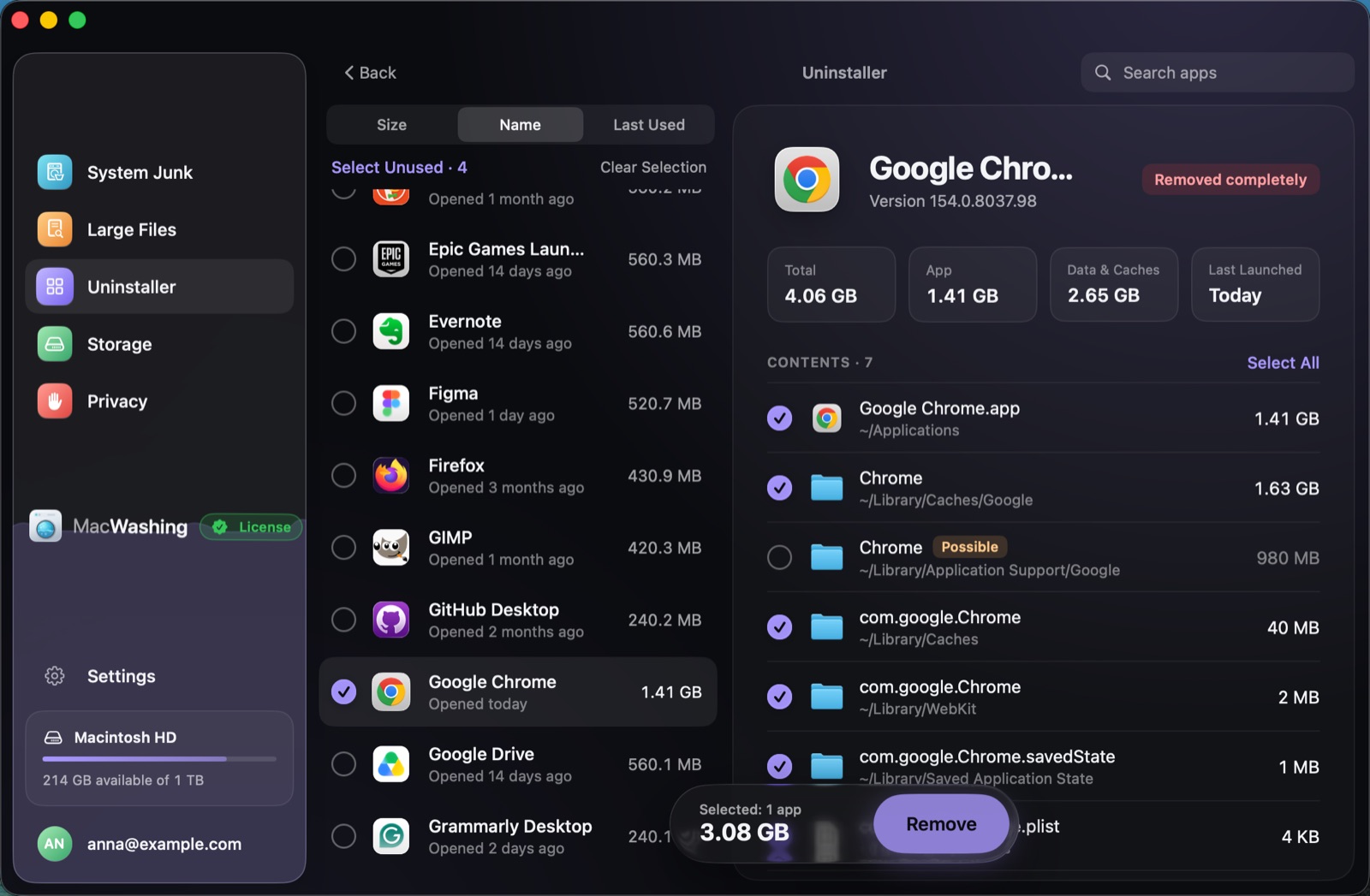The width and height of the screenshot is (1370, 896).
Task: Click the GIMP app icon
Action: pyautogui.click(x=391, y=548)
